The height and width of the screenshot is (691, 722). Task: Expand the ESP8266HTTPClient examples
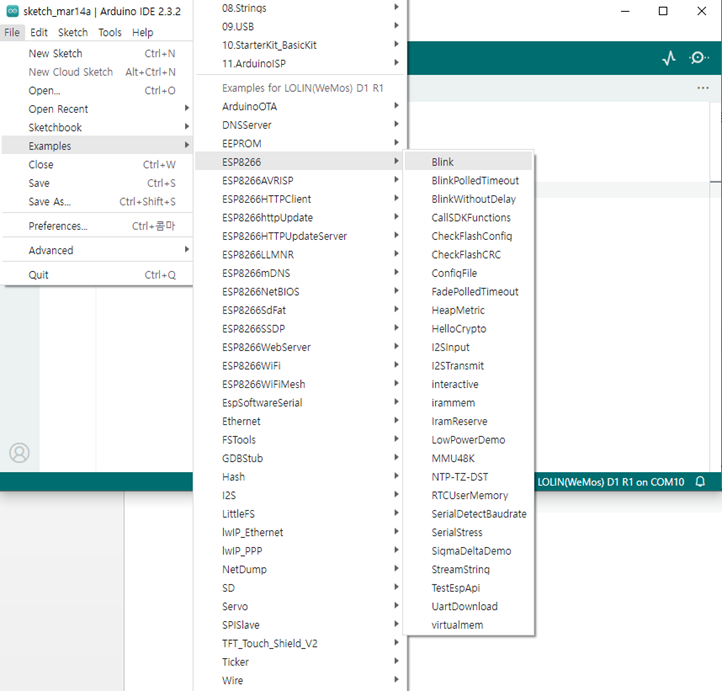point(300,199)
